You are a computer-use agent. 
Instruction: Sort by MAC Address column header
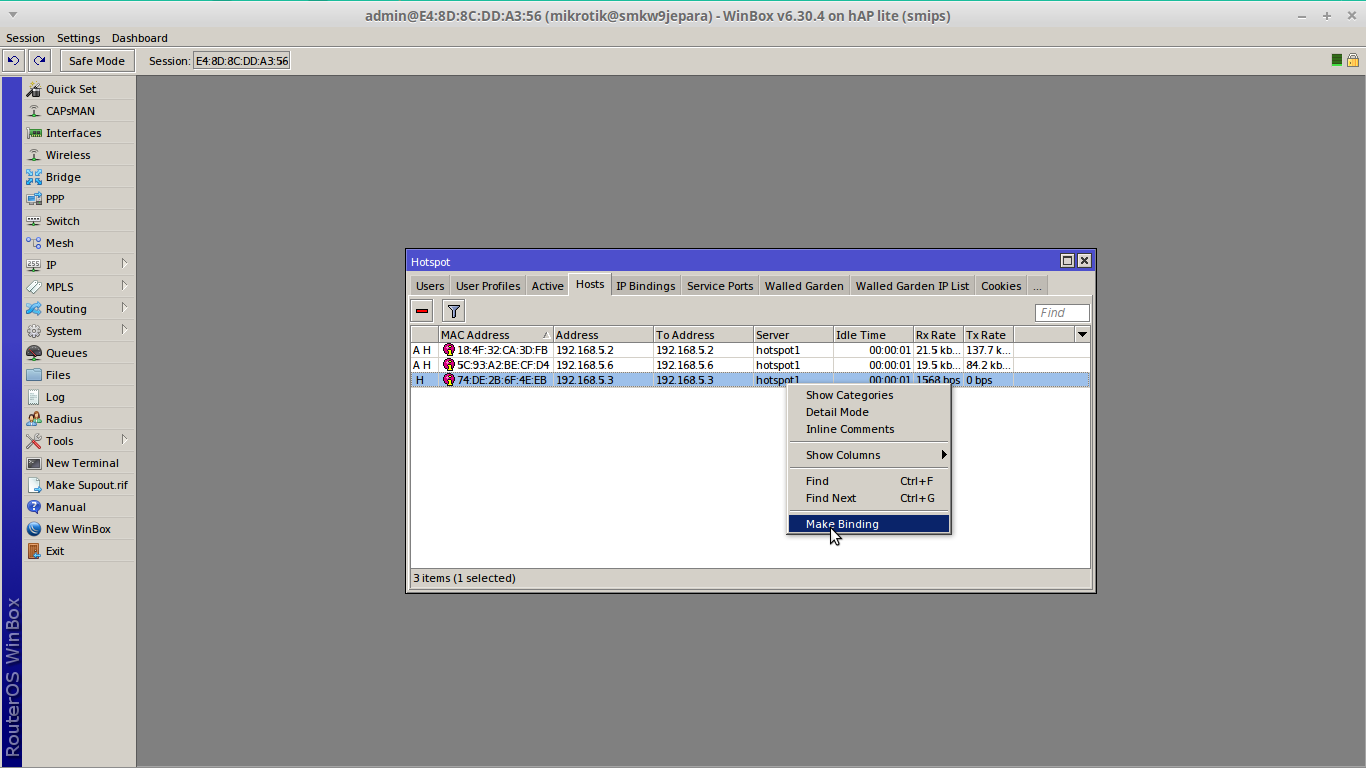tap(495, 335)
